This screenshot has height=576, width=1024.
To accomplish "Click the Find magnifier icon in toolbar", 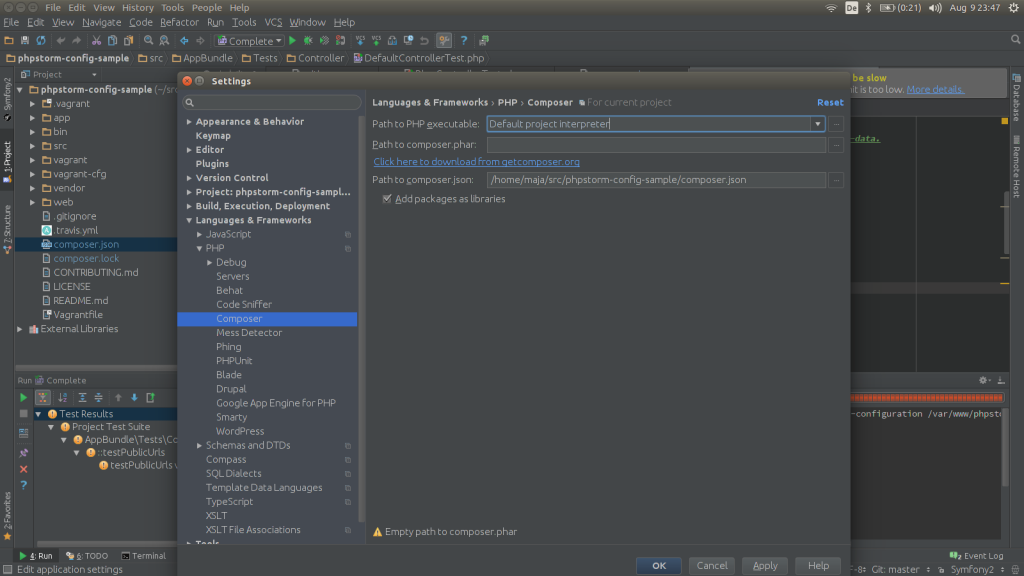I will click(148, 40).
